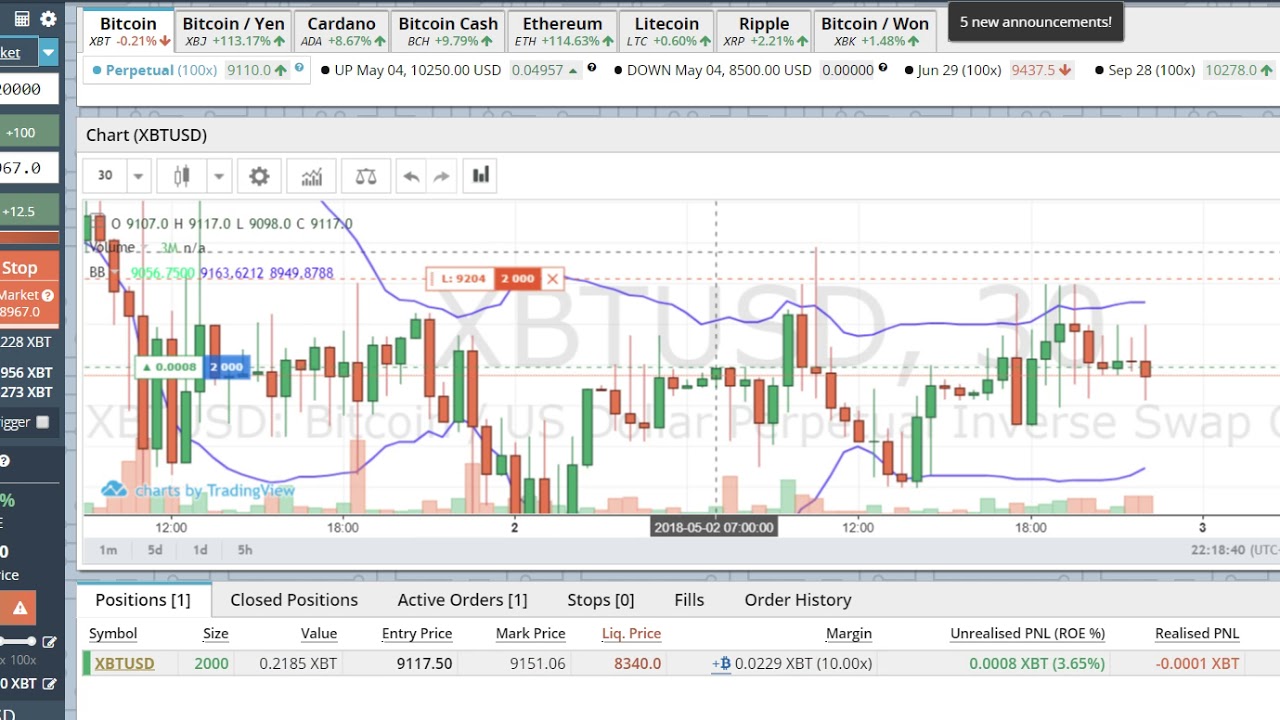Click the +12.5 price button
This screenshot has width=1280, height=720.
(29, 211)
